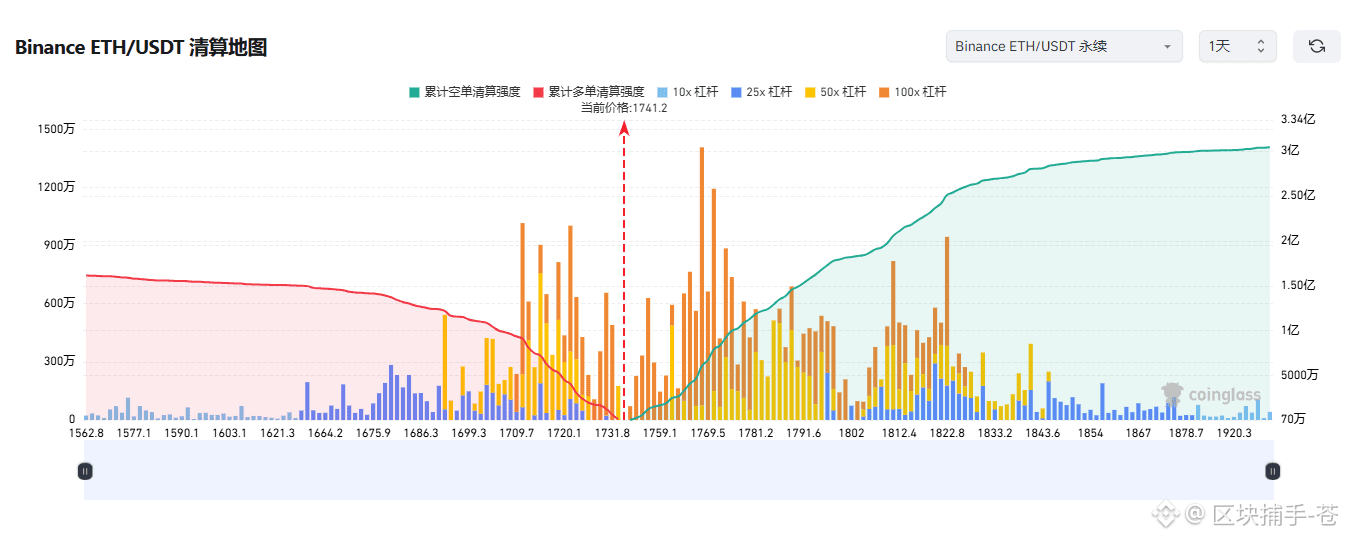Click the yellow 50x 杠杆 legend swatch
This screenshot has width=1346, height=540.
810,92
